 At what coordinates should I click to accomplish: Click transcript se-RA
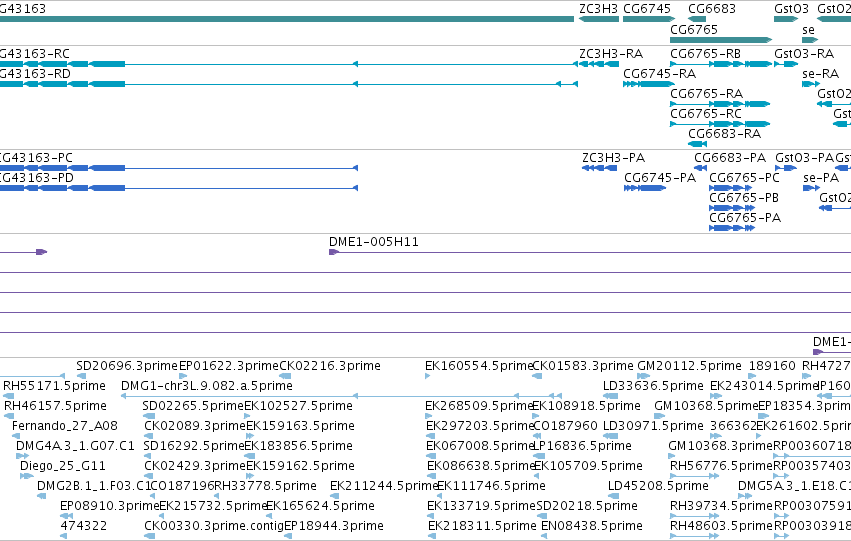(811, 84)
